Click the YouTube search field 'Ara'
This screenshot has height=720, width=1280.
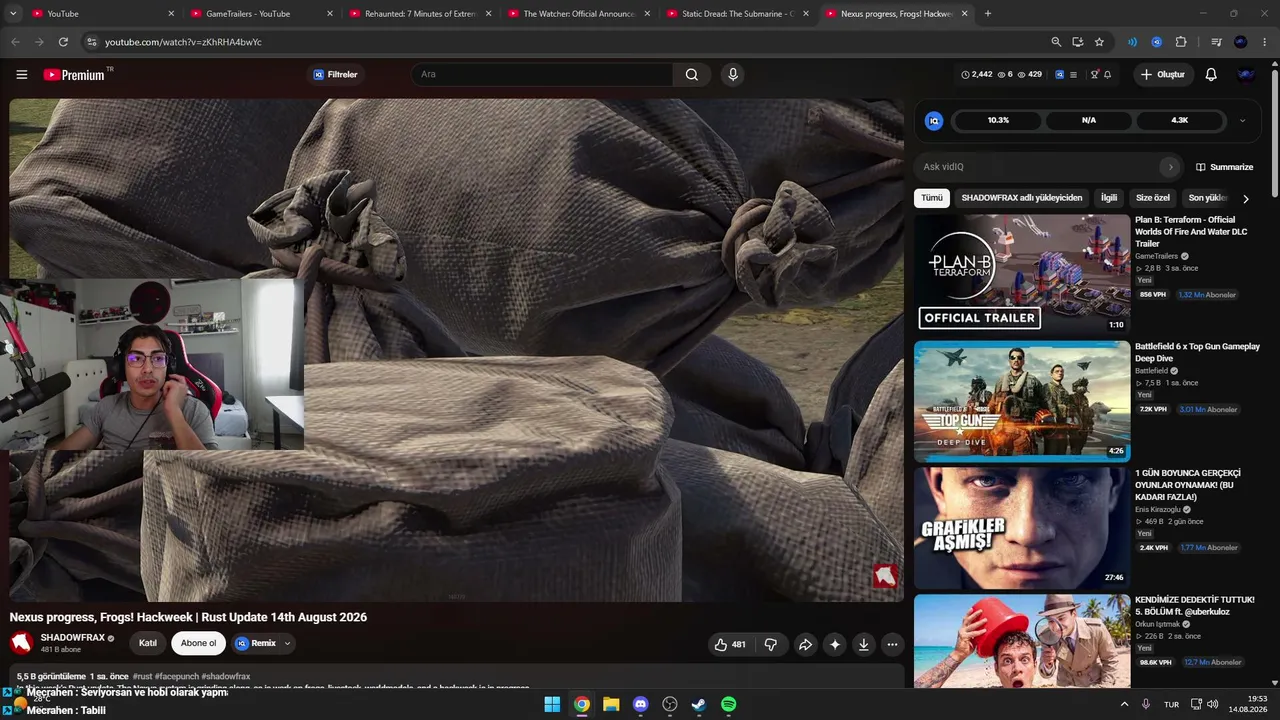tap(541, 74)
